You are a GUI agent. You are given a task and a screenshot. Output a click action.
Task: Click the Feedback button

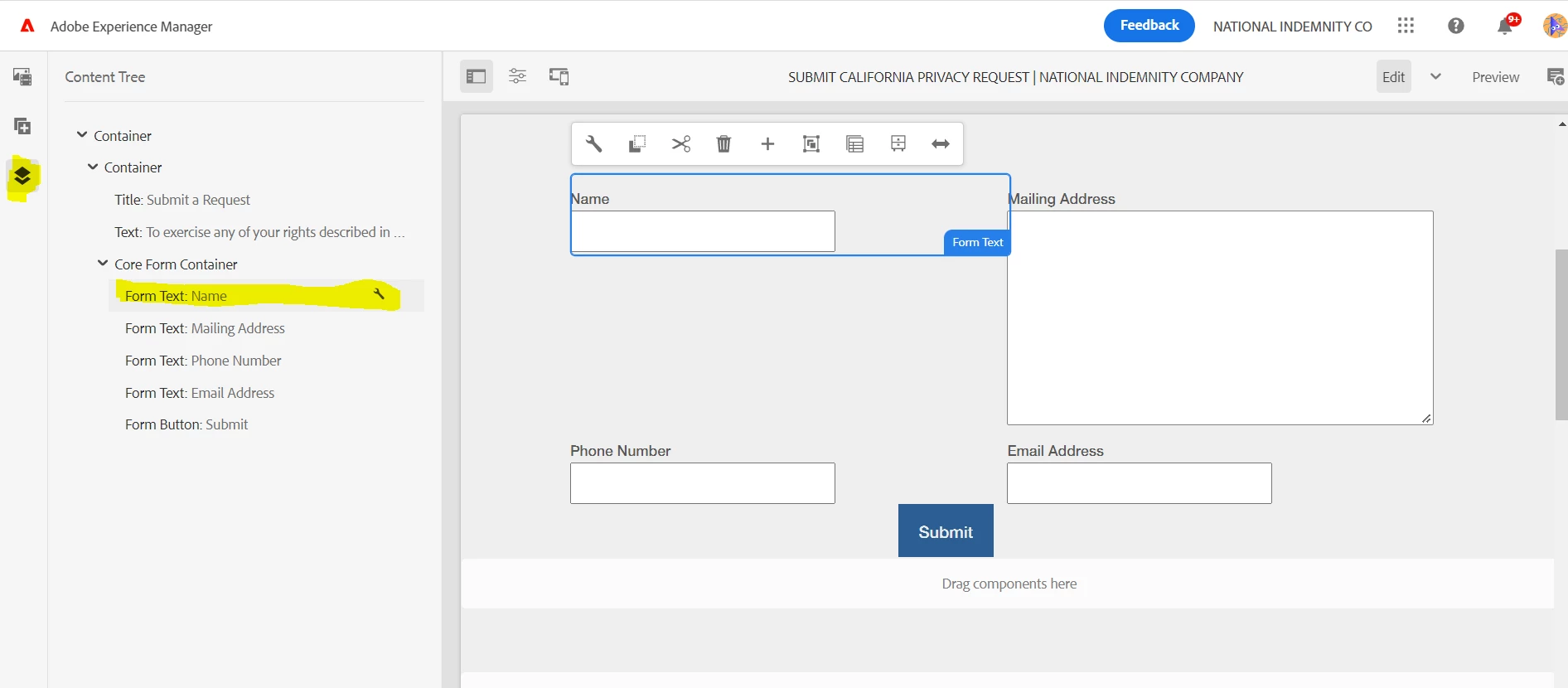click(x=1149, y=26)
